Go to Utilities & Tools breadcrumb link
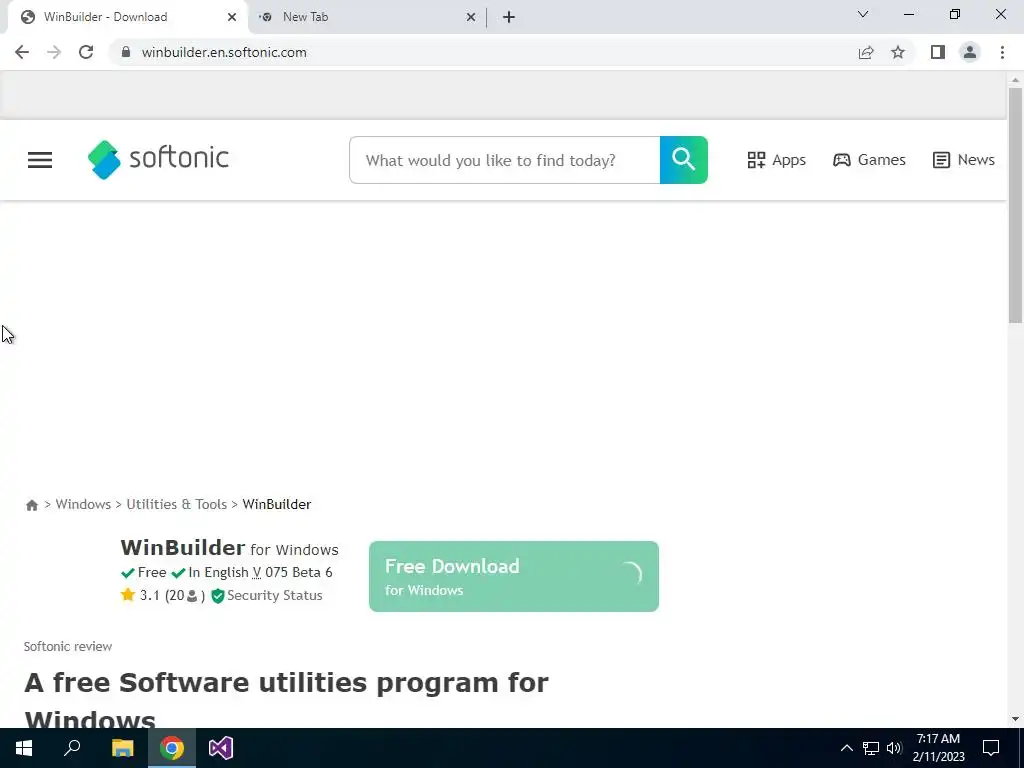The image size is (1024, 768). (176, 504)
